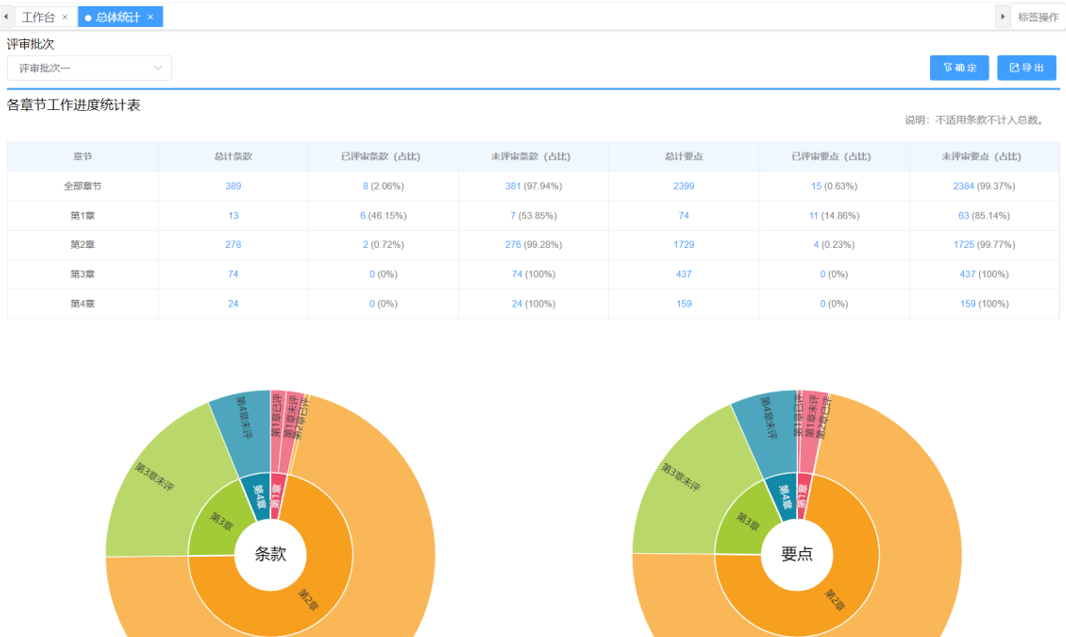
Task: Select 第4章 inner segment in 要点 chart
Action: click(783, 495)
